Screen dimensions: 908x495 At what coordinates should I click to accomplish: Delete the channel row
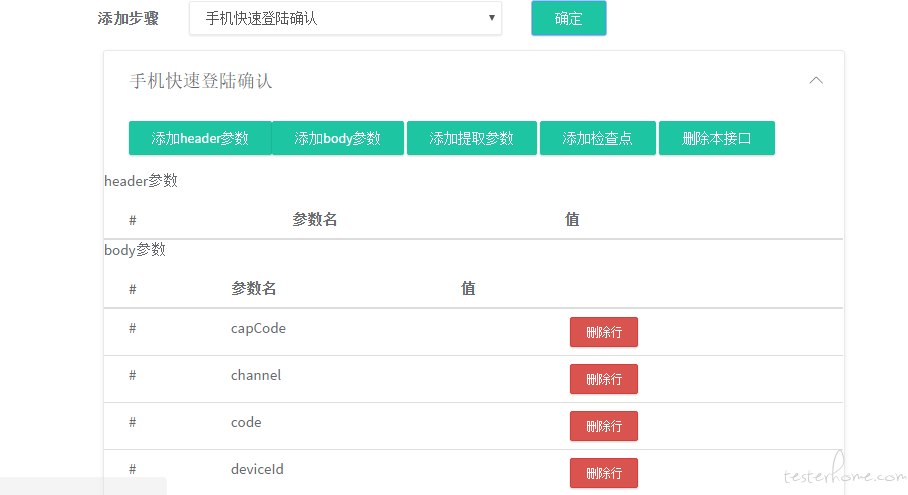603,379
